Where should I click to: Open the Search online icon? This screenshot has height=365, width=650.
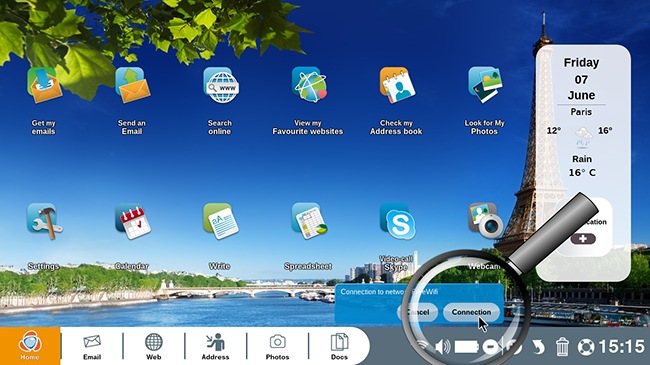221,85
